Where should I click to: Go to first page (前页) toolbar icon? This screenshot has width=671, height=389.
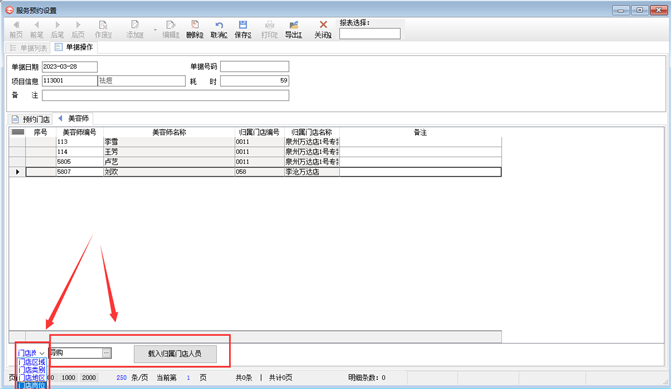[16, 25]
